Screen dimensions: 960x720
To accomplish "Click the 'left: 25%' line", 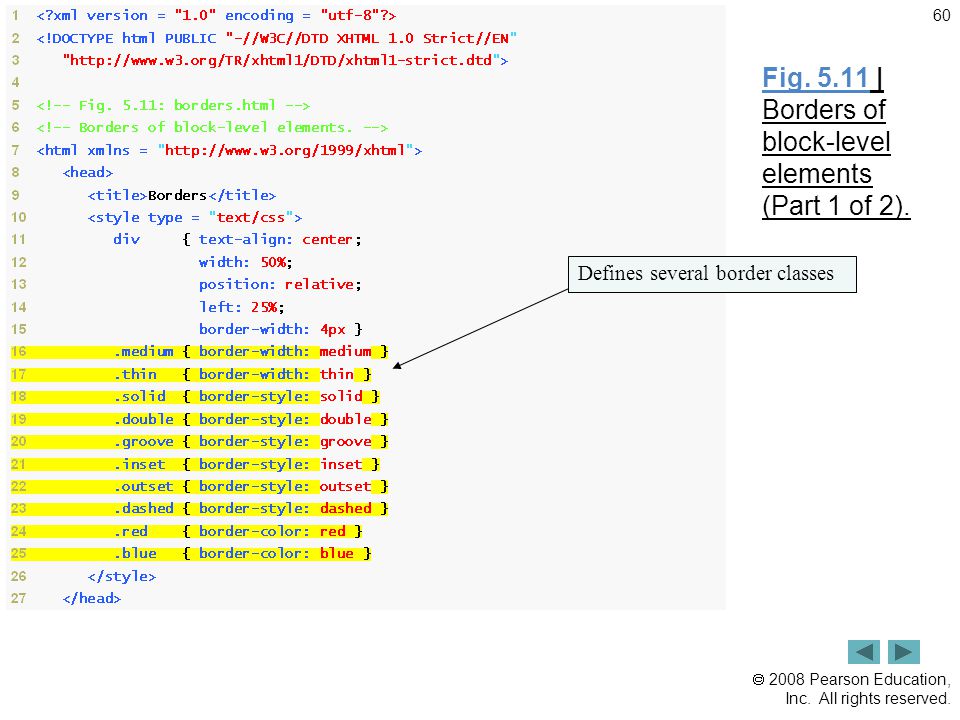I will coord(241,307).
